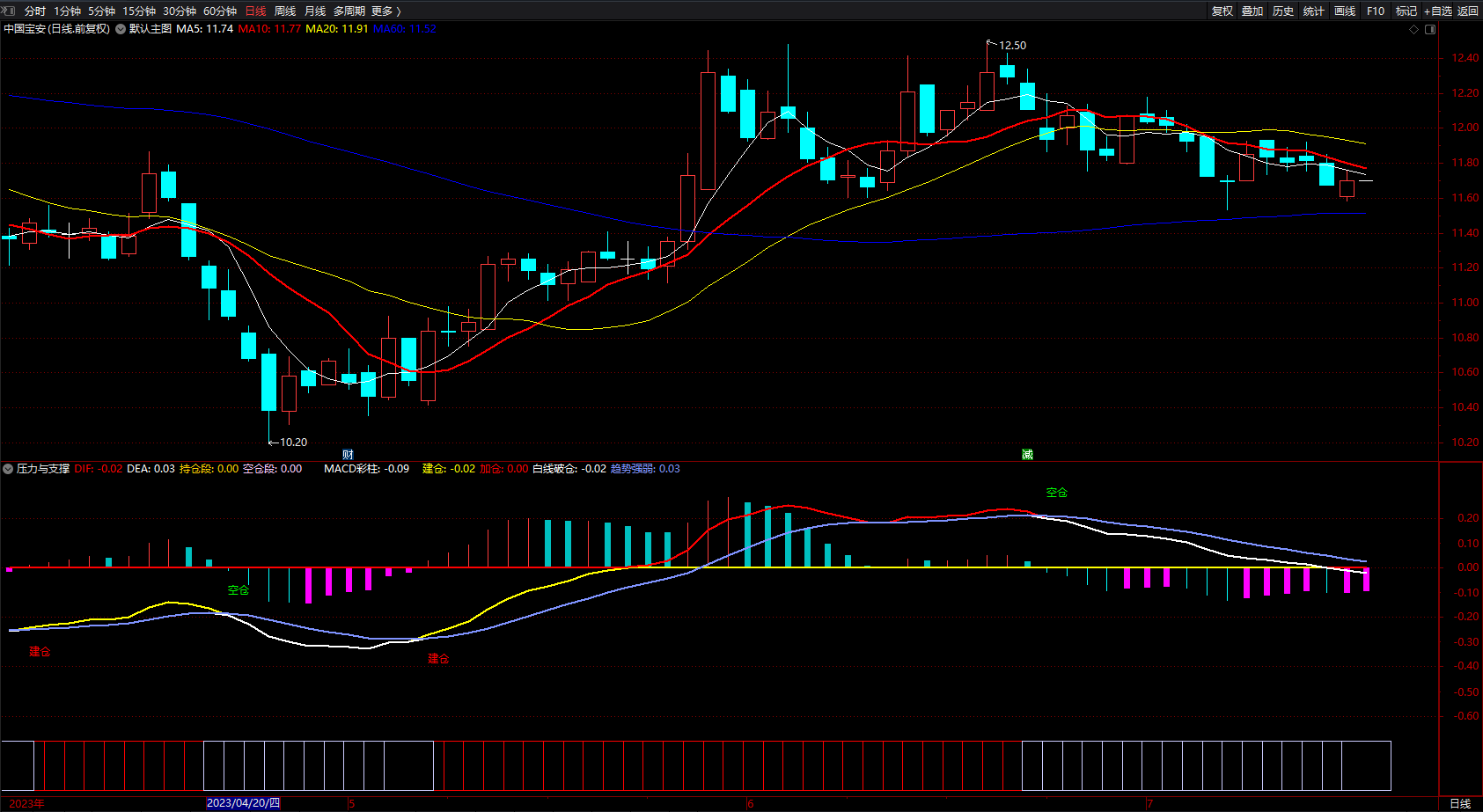Expand the 压力与支撑 indicator dropdown
The image size is (1483, 812).
(x=8, y=469)
